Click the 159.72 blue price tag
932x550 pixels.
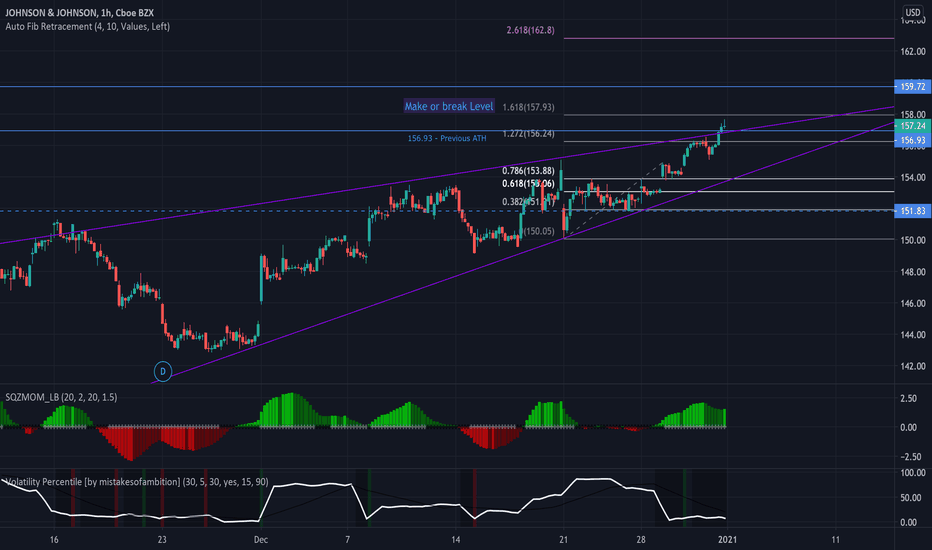tap(912, 87)
